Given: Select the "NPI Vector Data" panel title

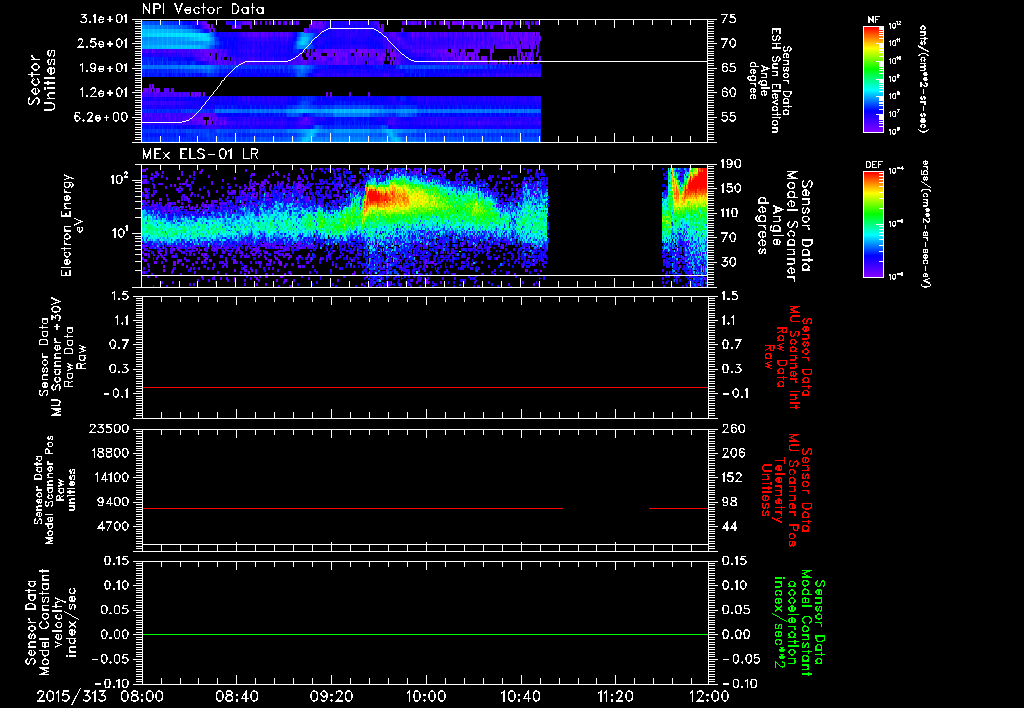Looking at the screenshot, I should (x=203, y=9).
